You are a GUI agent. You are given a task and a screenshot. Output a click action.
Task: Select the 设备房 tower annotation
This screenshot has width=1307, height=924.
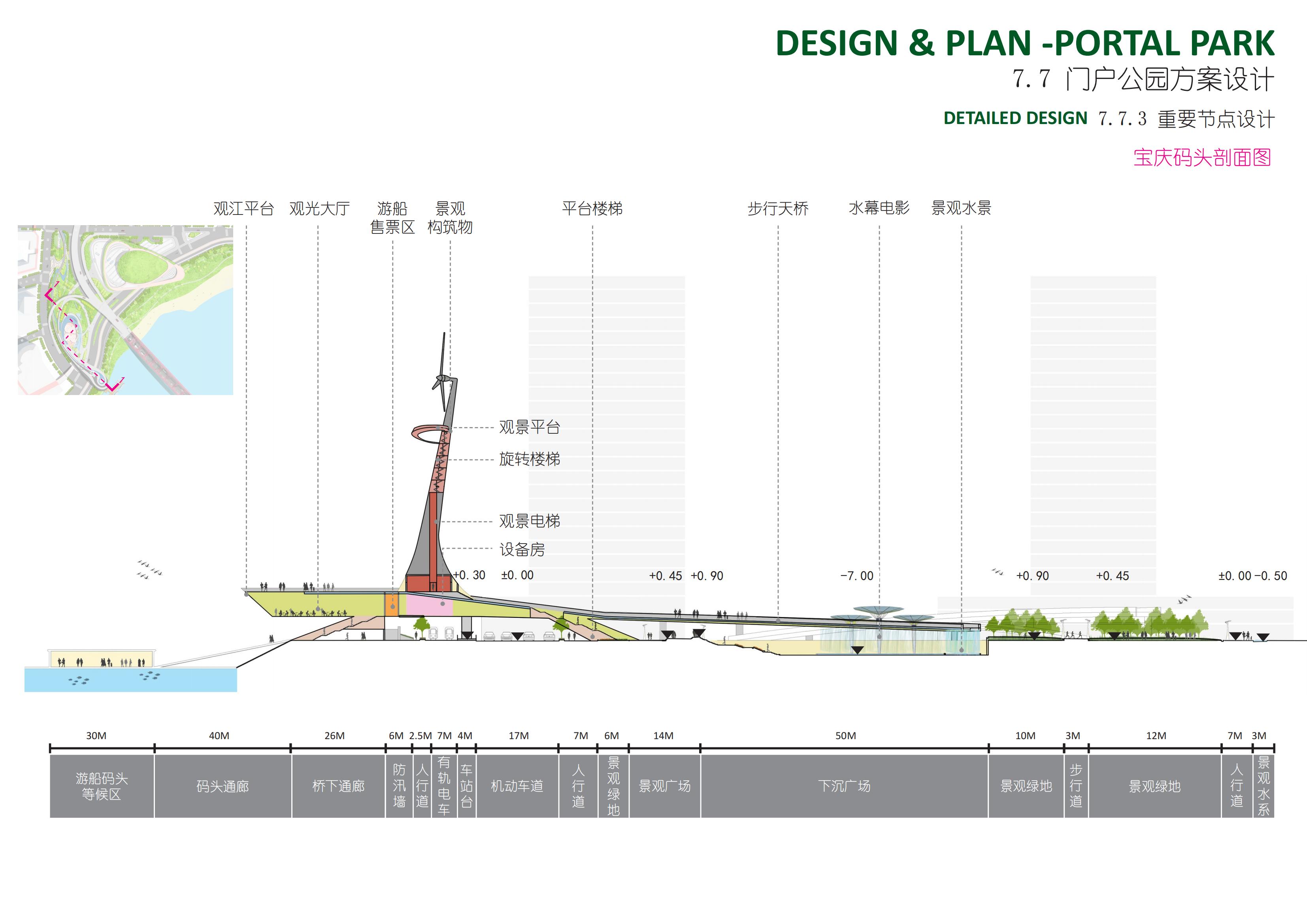click(x=522, y=550)
